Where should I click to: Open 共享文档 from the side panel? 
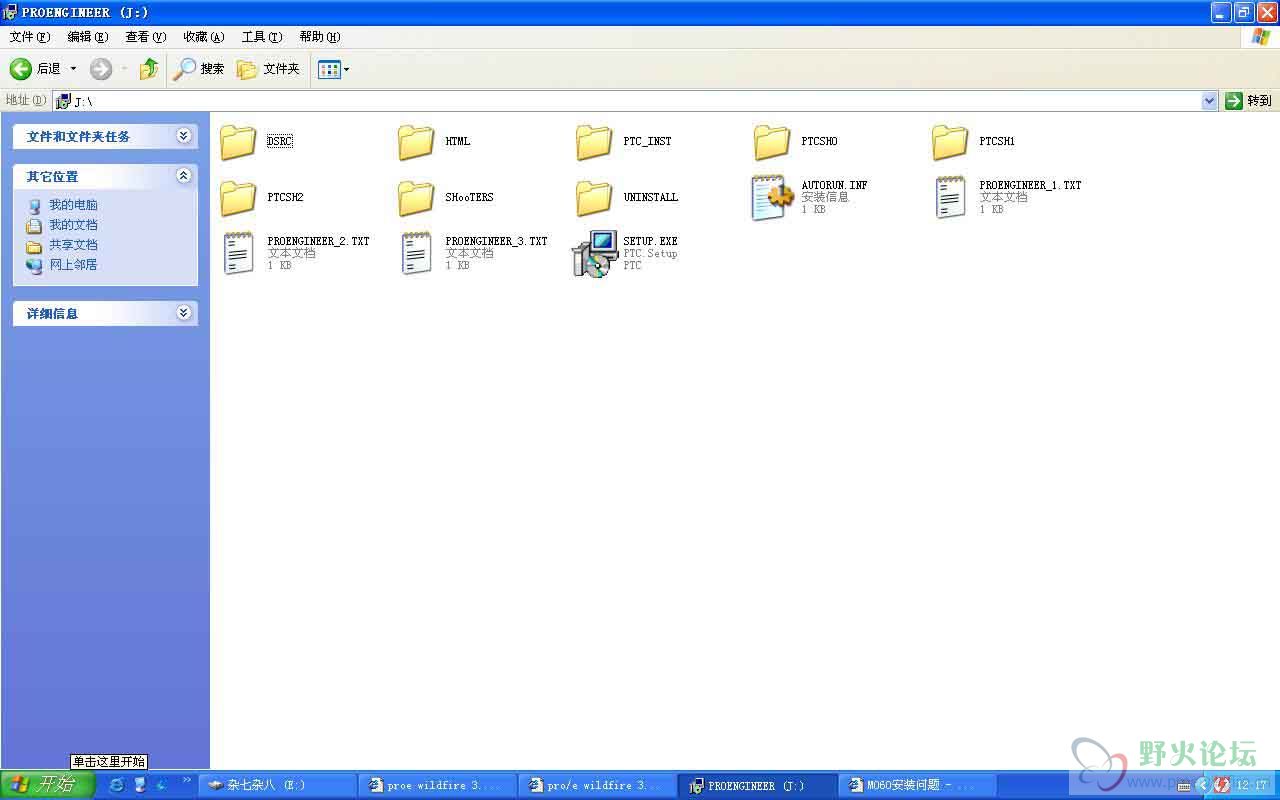click(x=62, y=245)
